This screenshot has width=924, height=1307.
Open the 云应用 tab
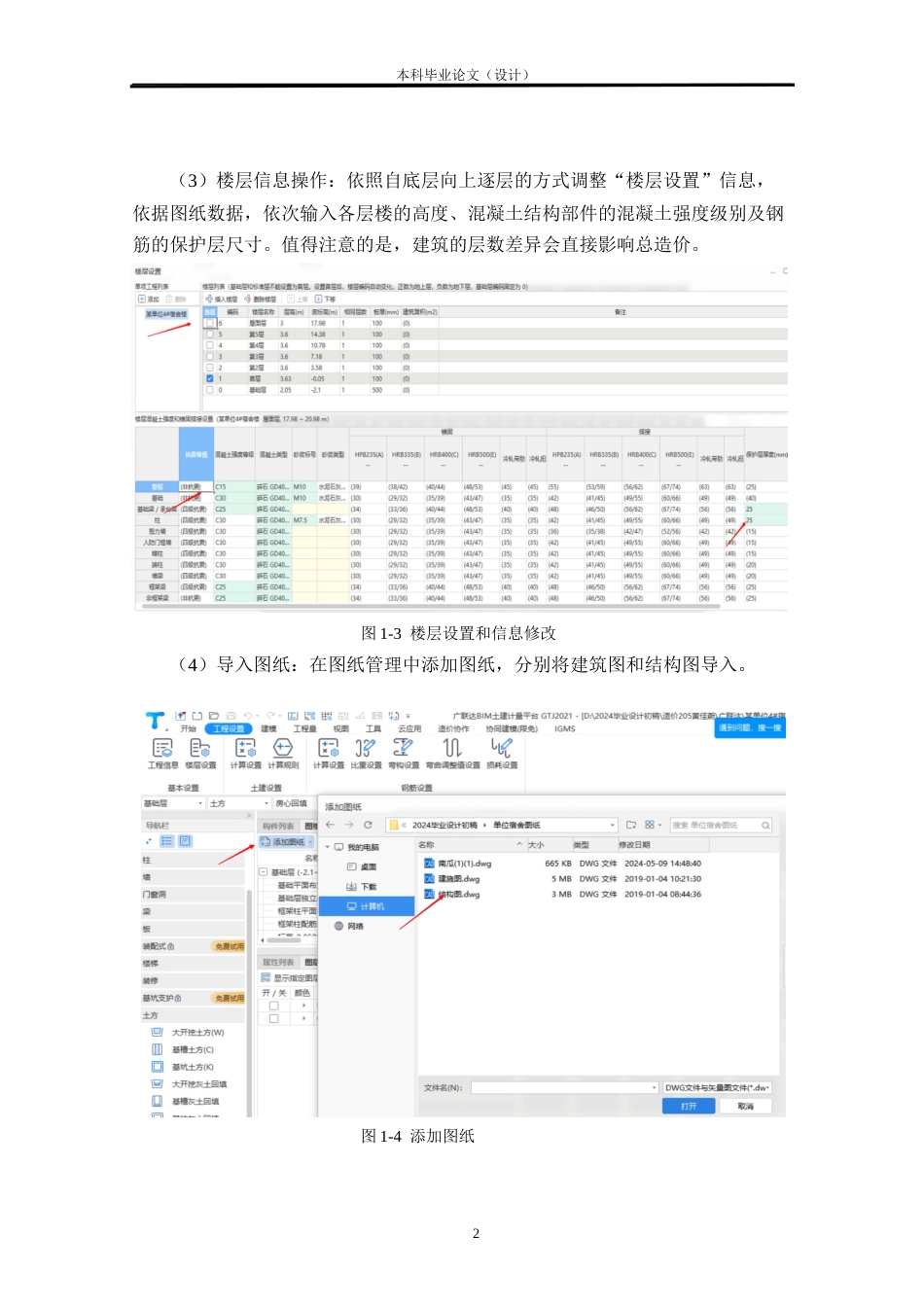click(409, 726)
